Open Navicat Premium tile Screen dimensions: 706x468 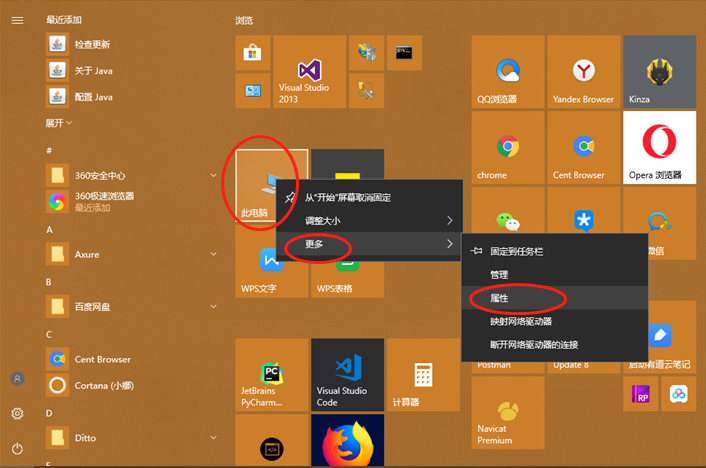coord(508,413)
